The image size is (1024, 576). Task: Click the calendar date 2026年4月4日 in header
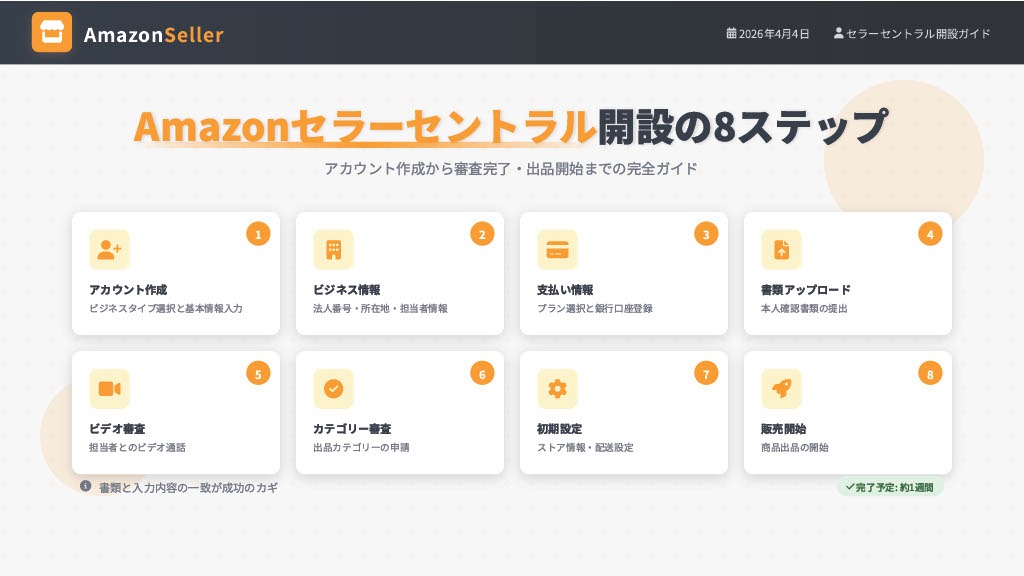click(x=768, y=33)
